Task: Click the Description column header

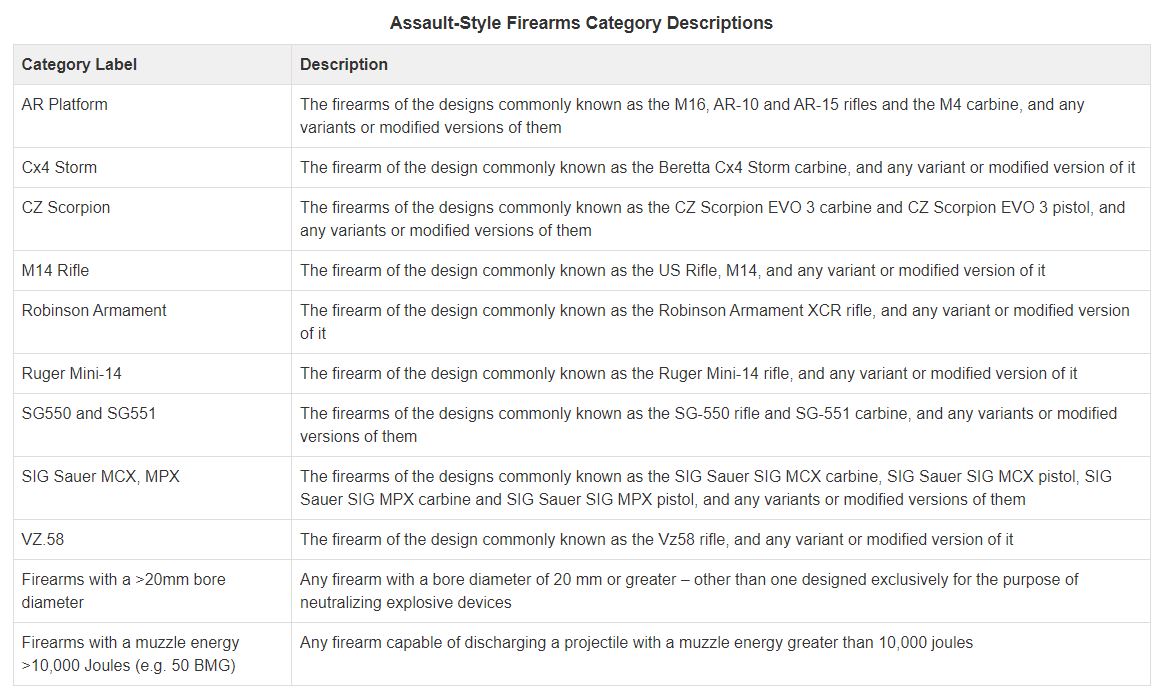Action: pyautogui.click(x=344, y=64)
